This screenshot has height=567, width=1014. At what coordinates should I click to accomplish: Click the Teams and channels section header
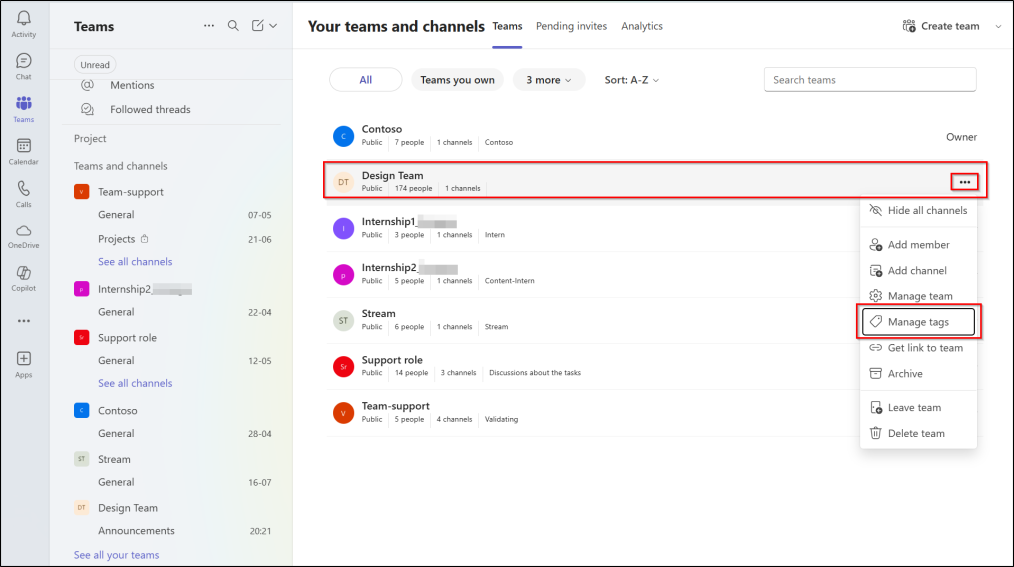coord(120,166)
